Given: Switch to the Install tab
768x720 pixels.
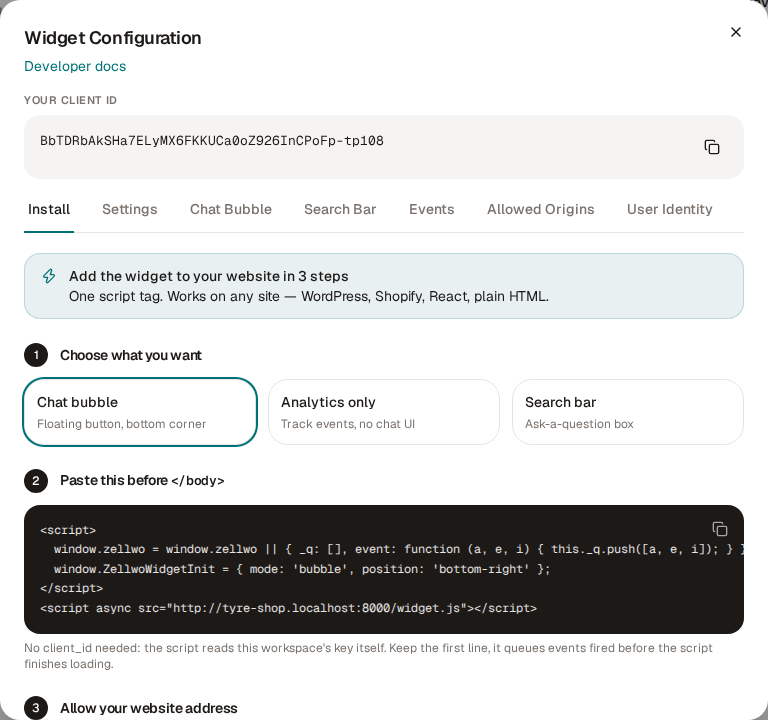Looking at the screenshot, I should point(49,210).
